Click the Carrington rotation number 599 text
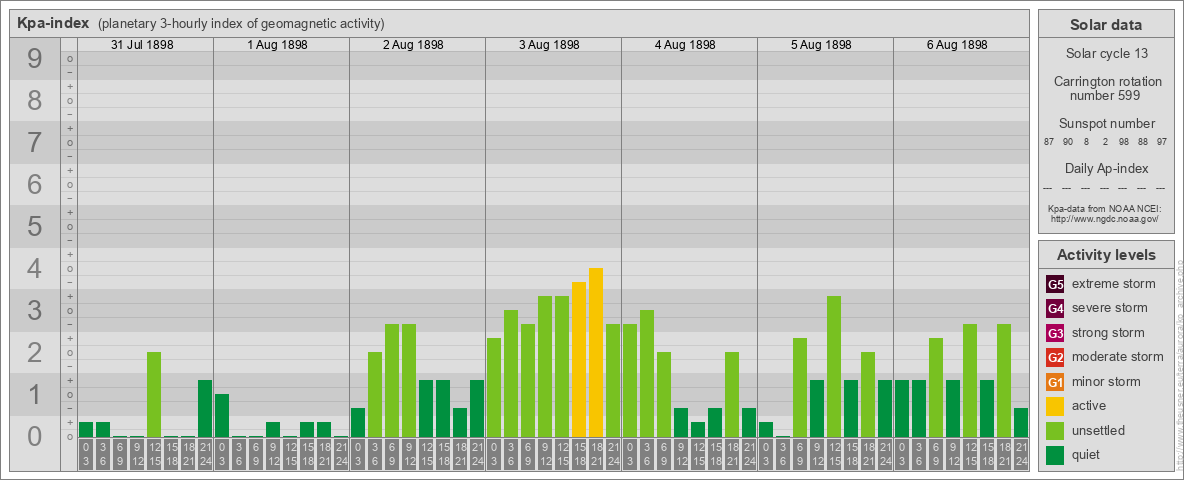 pos(1107,88)
